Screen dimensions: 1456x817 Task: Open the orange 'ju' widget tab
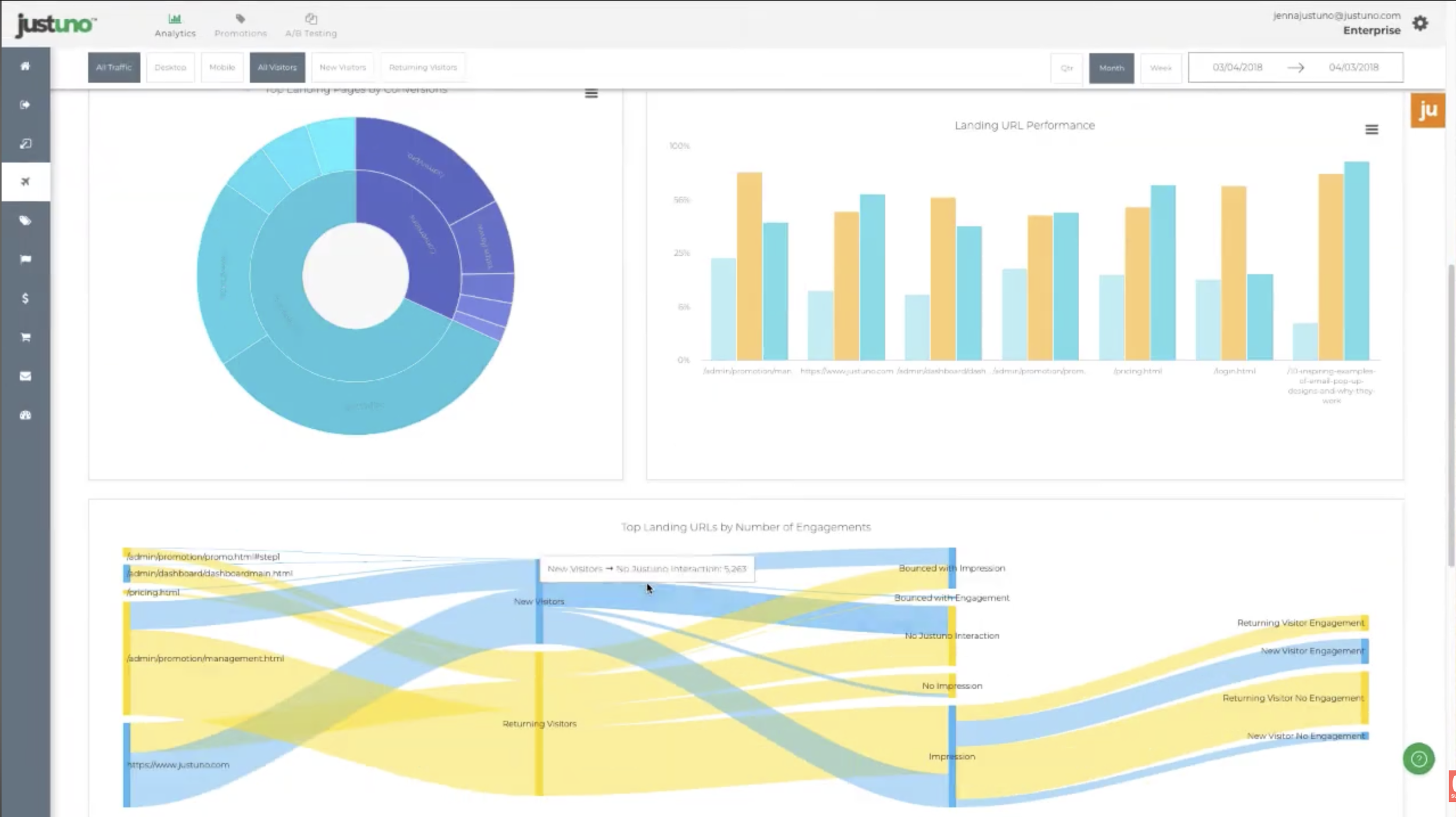[x=1427, y=110]
